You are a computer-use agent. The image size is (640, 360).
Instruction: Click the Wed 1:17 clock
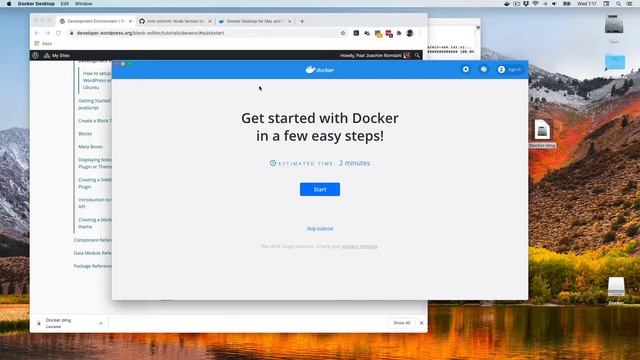point(587,4)
